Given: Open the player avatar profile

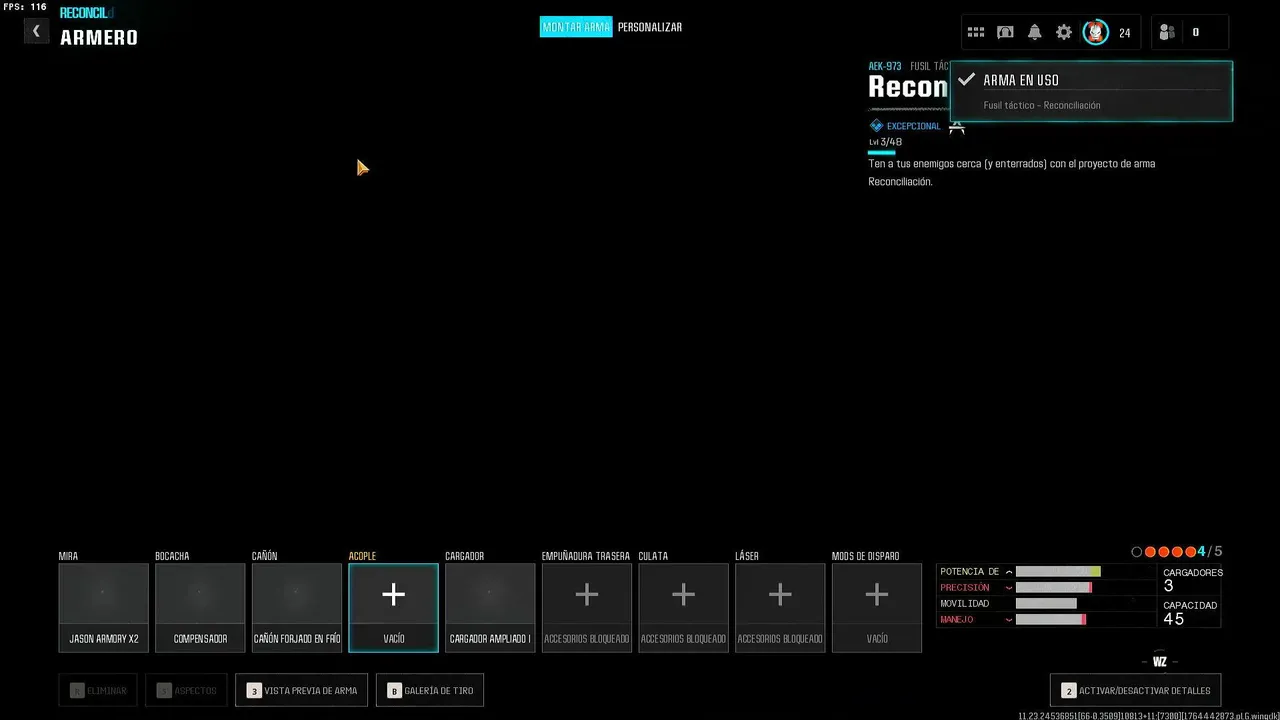Looking at the screenshot, I should [x=1096, y=32].
